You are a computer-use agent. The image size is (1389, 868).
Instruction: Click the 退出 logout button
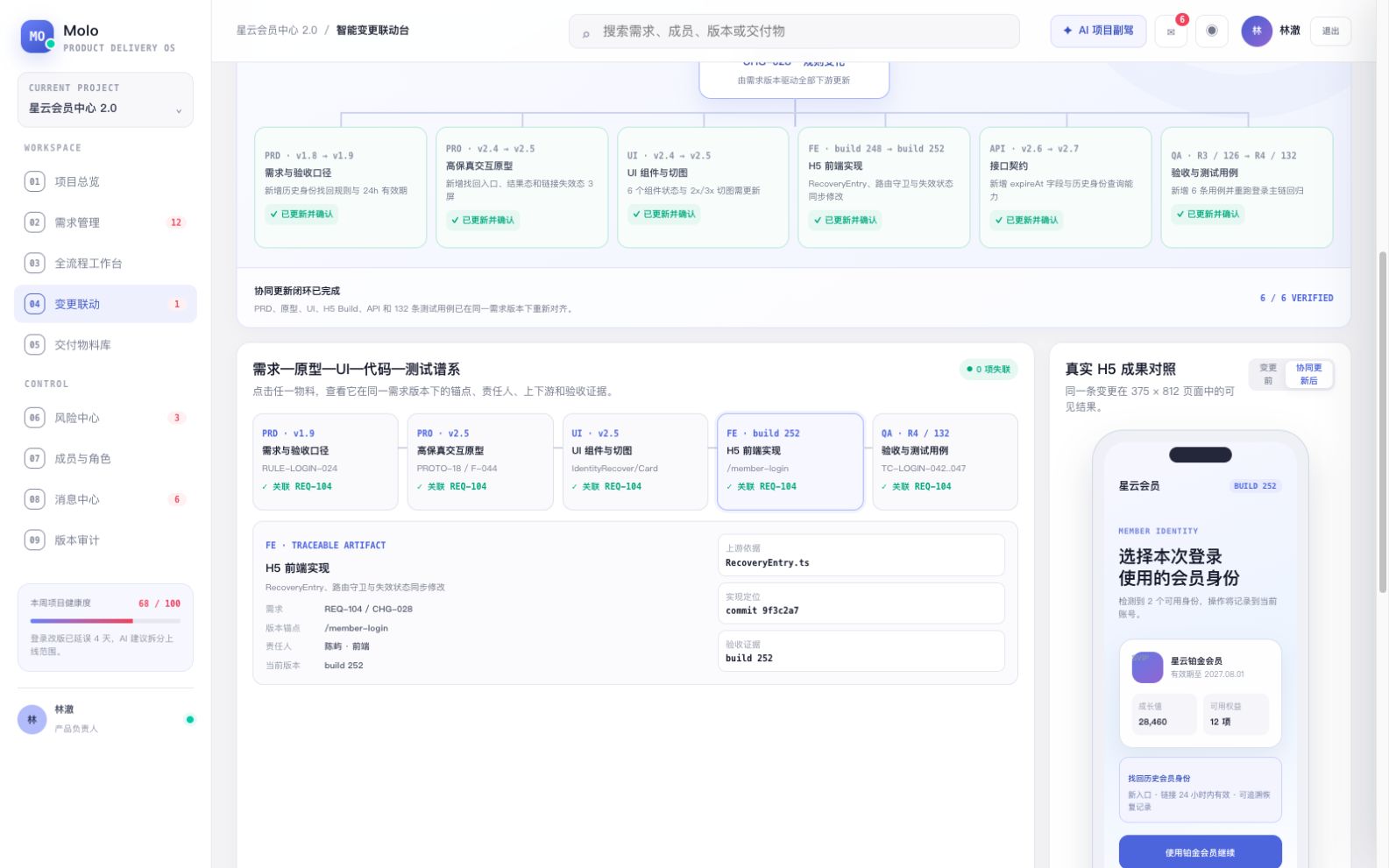pyautogui.click(x=1330, y=32)
